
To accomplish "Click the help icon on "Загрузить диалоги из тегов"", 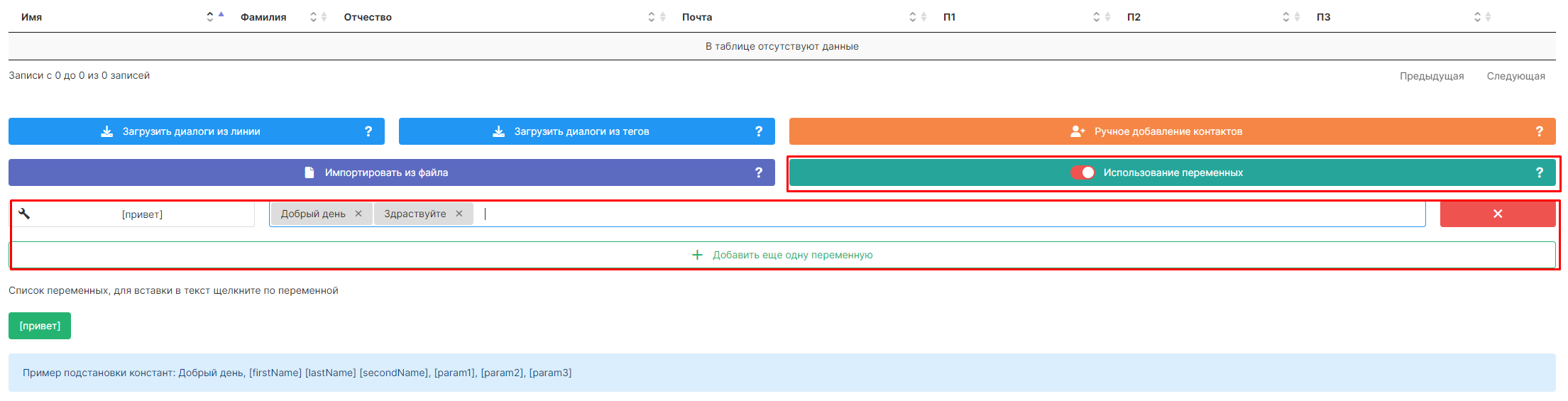I will click(x=758, y=131).
